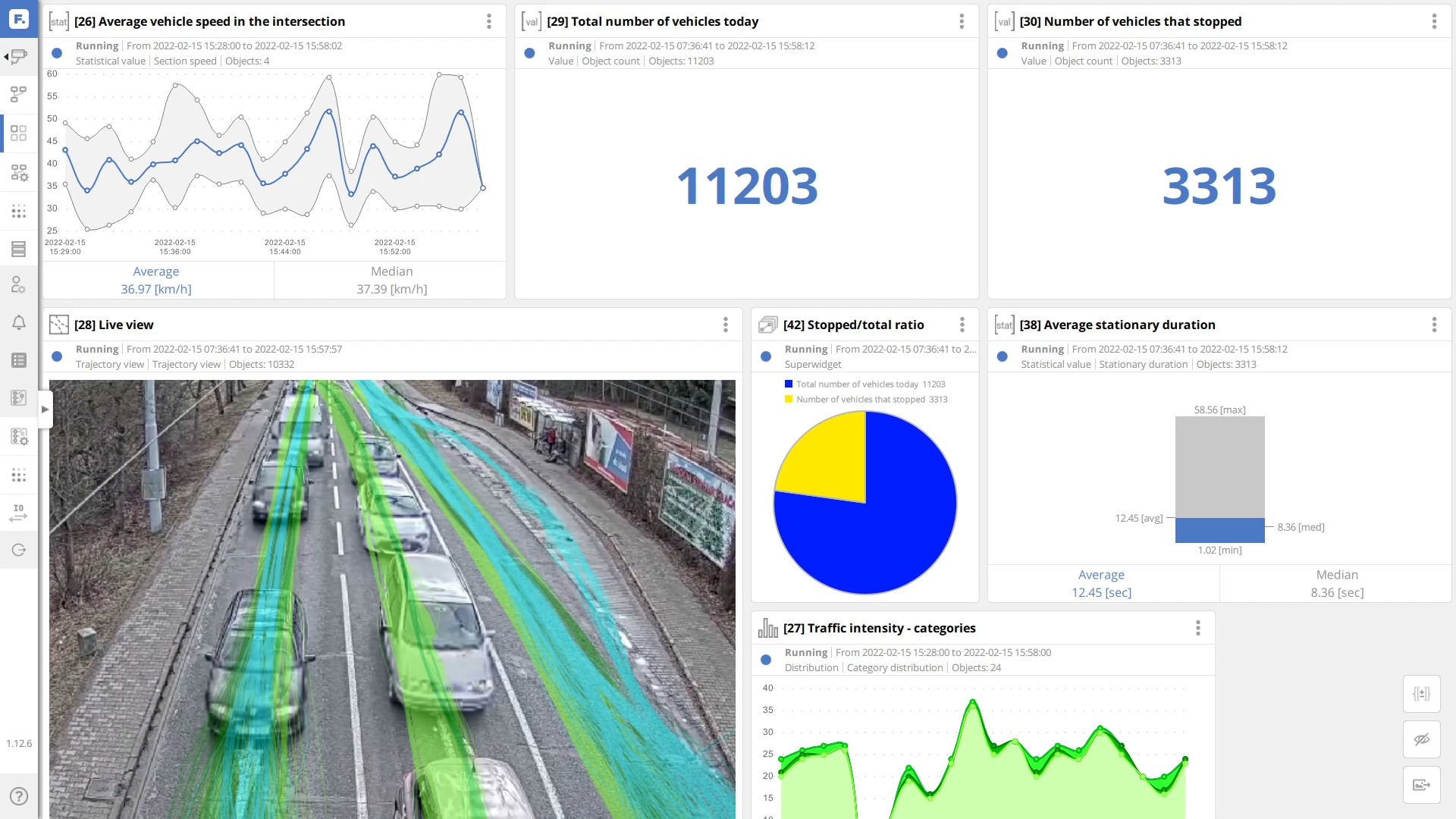Screen dimensions: 1456x819
Task: Click the restart icon at sidebar bottom
Action: [18, 550]
